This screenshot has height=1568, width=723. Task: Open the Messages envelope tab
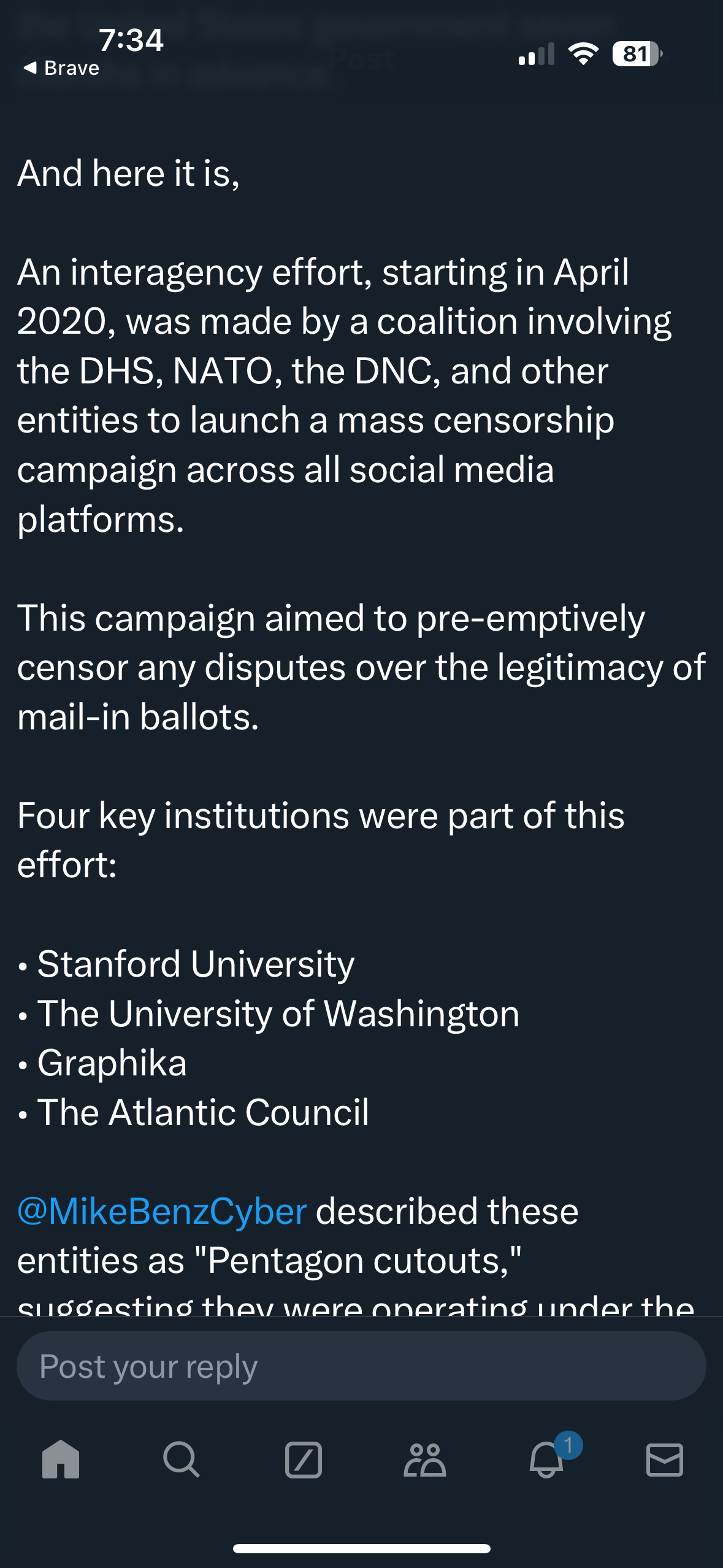(665, 1459)
